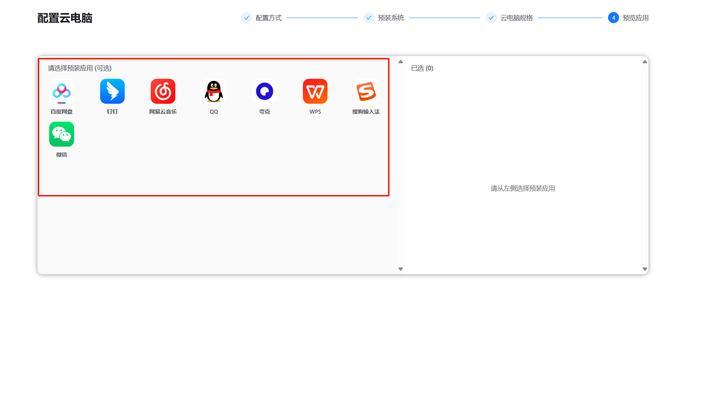Image resolution: width=728 pixels, height=400 pixels.
Task: Go to the 云电脑规格 step
Action: tap(510, 18)
